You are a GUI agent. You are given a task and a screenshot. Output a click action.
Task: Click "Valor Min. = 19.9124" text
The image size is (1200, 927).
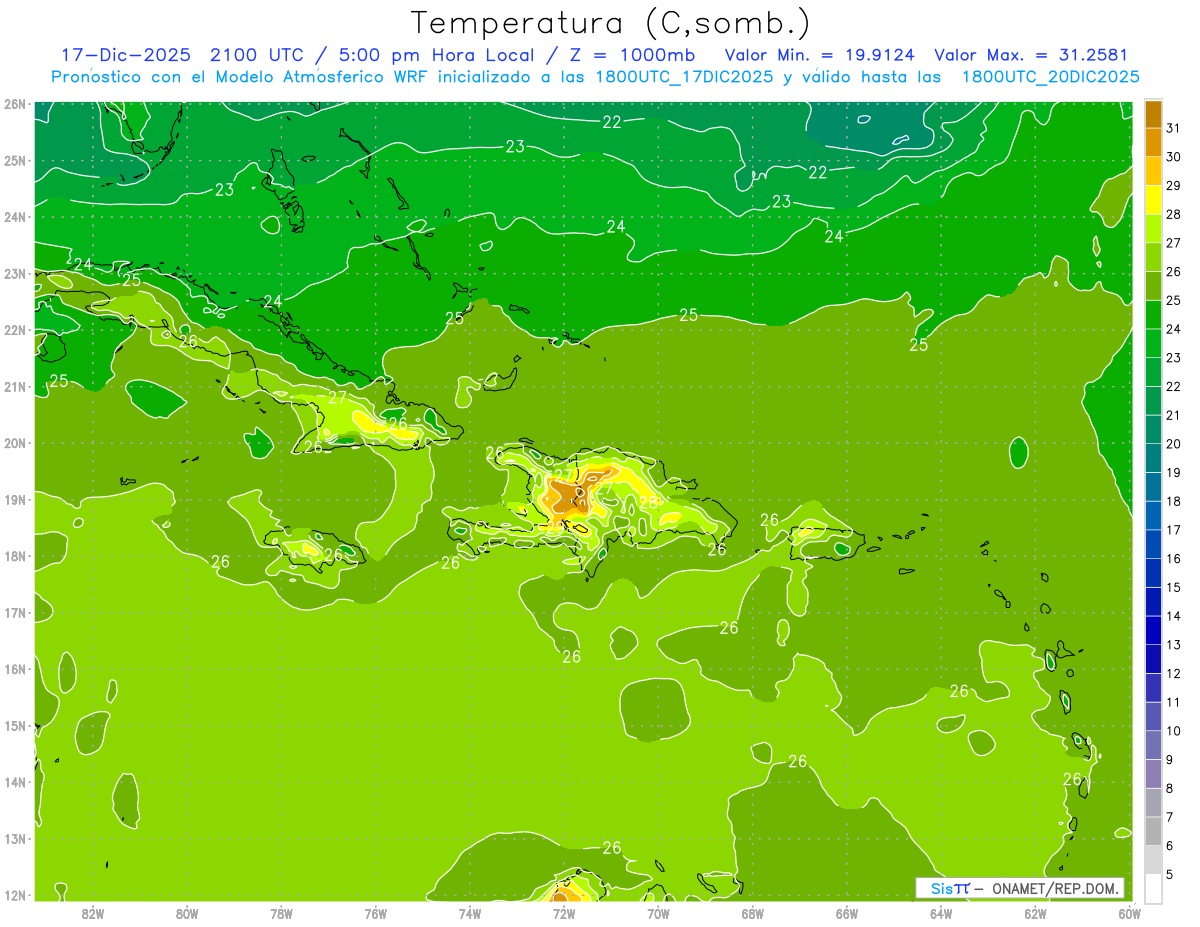[819, 55]
